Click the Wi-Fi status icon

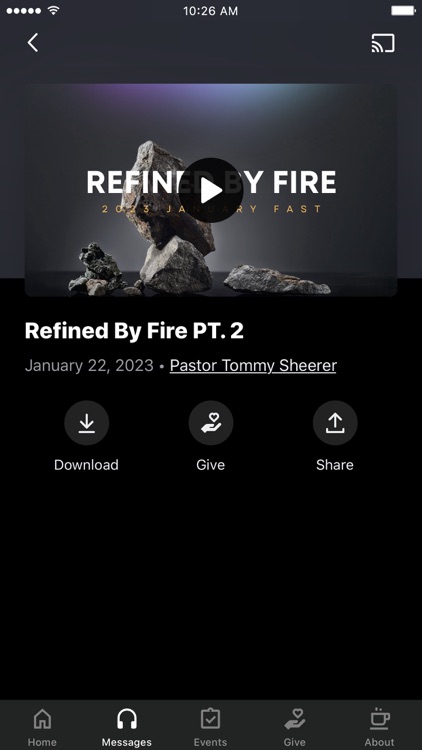coord(54,10)
